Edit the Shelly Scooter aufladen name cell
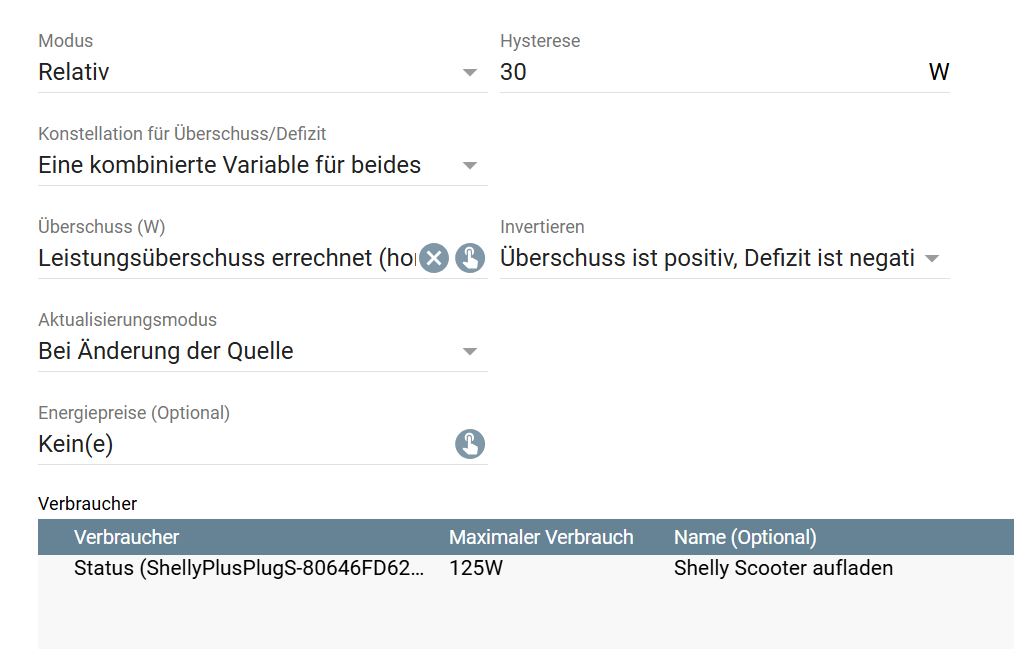The image size is (1014, 649). (x=783, y=568)
